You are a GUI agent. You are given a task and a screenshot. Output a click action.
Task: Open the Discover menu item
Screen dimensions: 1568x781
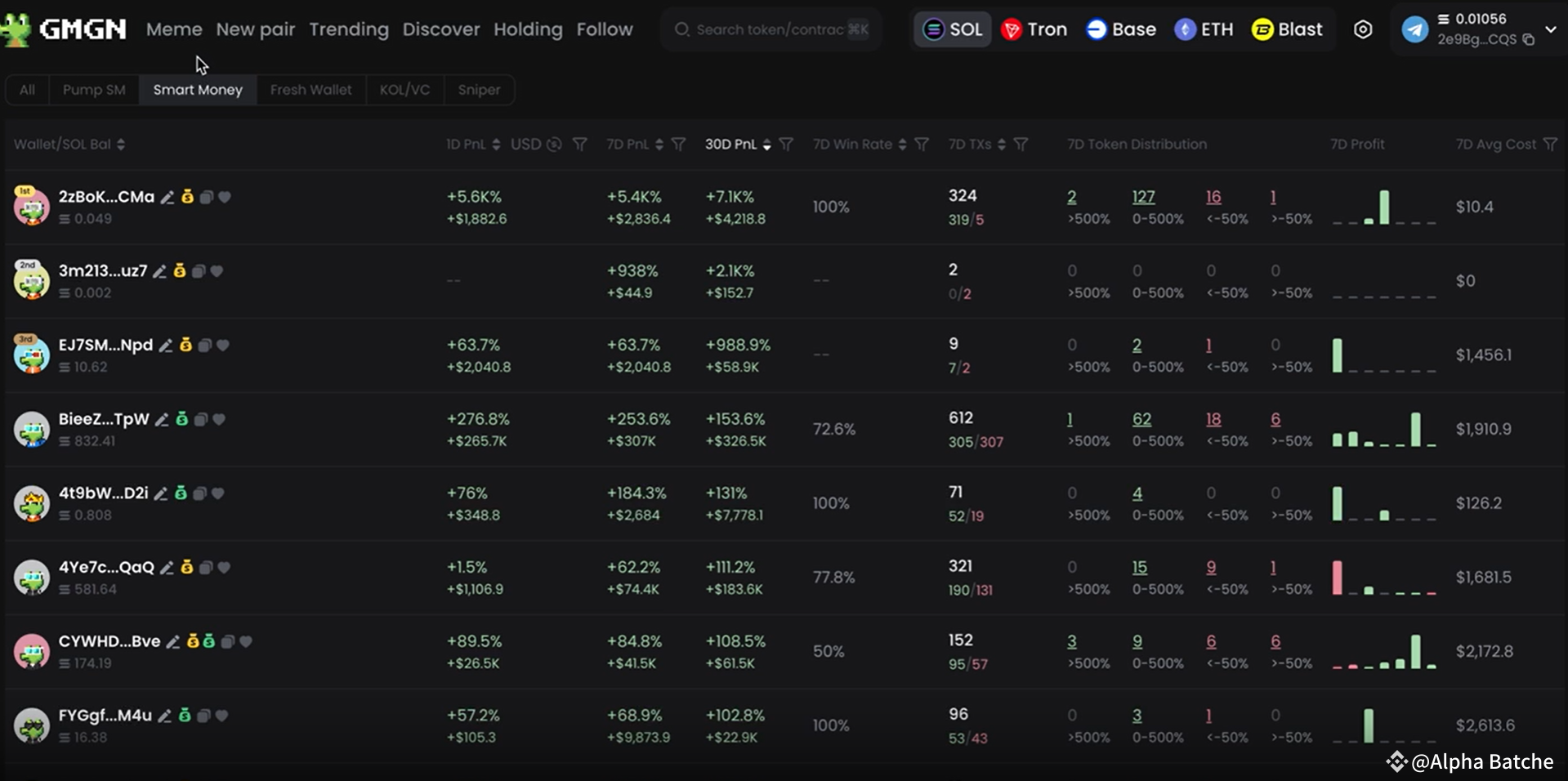[x=441, y=29]
